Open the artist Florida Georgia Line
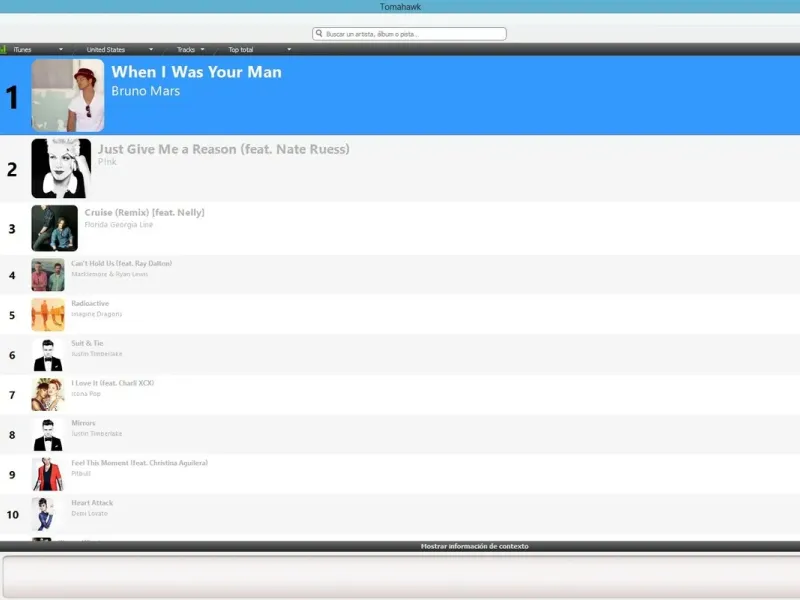800x600 pixels. click(118, 224)
